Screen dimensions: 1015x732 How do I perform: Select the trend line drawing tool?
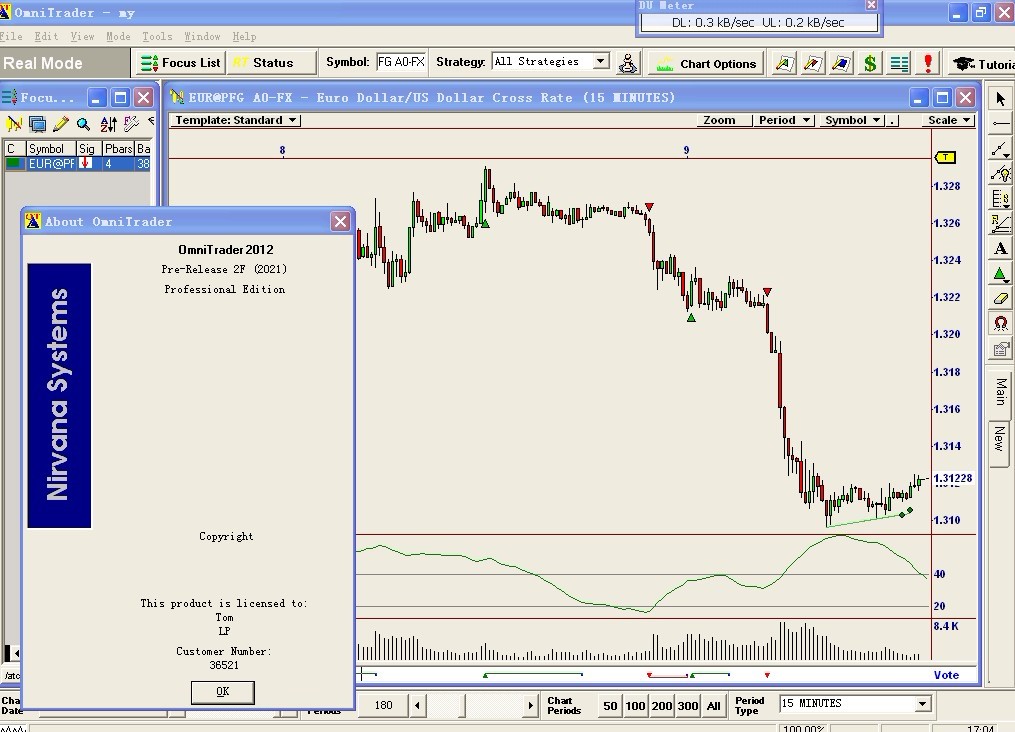click(1001, 148)
